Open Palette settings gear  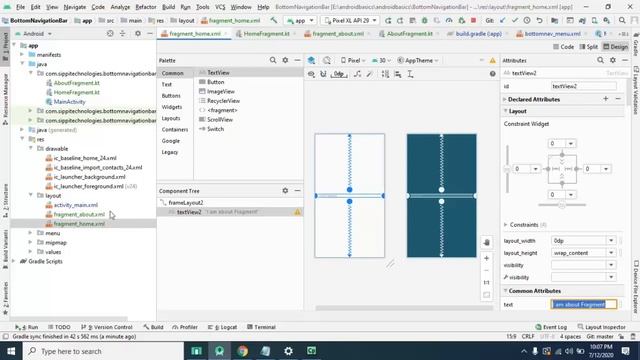pos(285,60)
